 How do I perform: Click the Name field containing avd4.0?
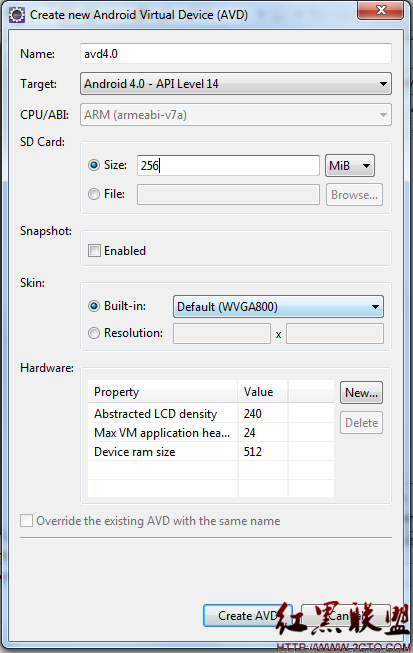[236, 54]
